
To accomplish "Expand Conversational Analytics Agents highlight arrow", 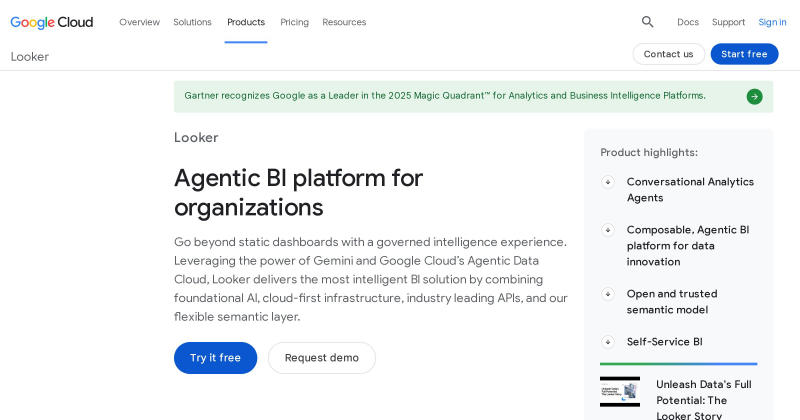I will pos(608,182).
